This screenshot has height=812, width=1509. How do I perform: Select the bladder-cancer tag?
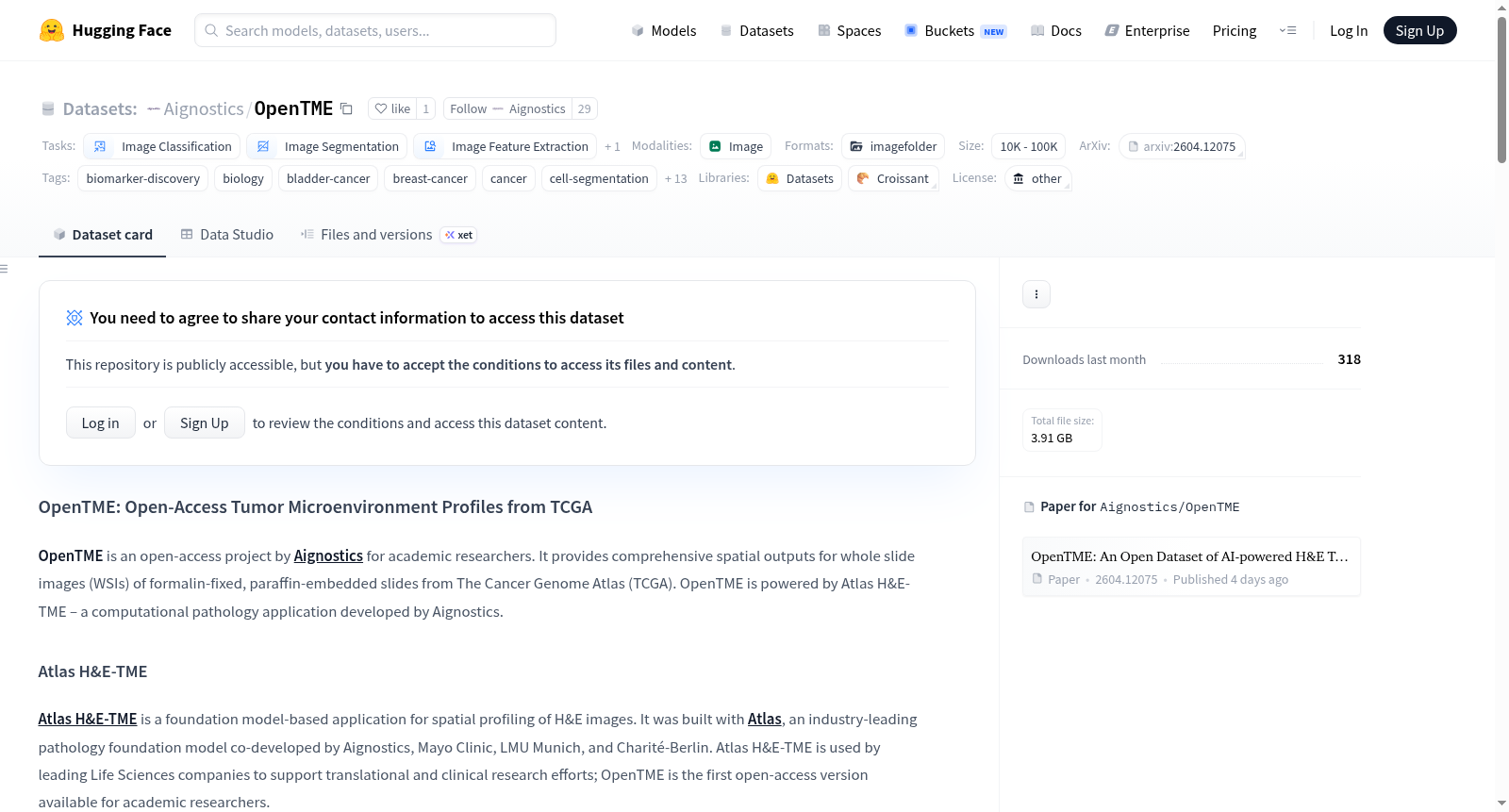coord(328,178)
